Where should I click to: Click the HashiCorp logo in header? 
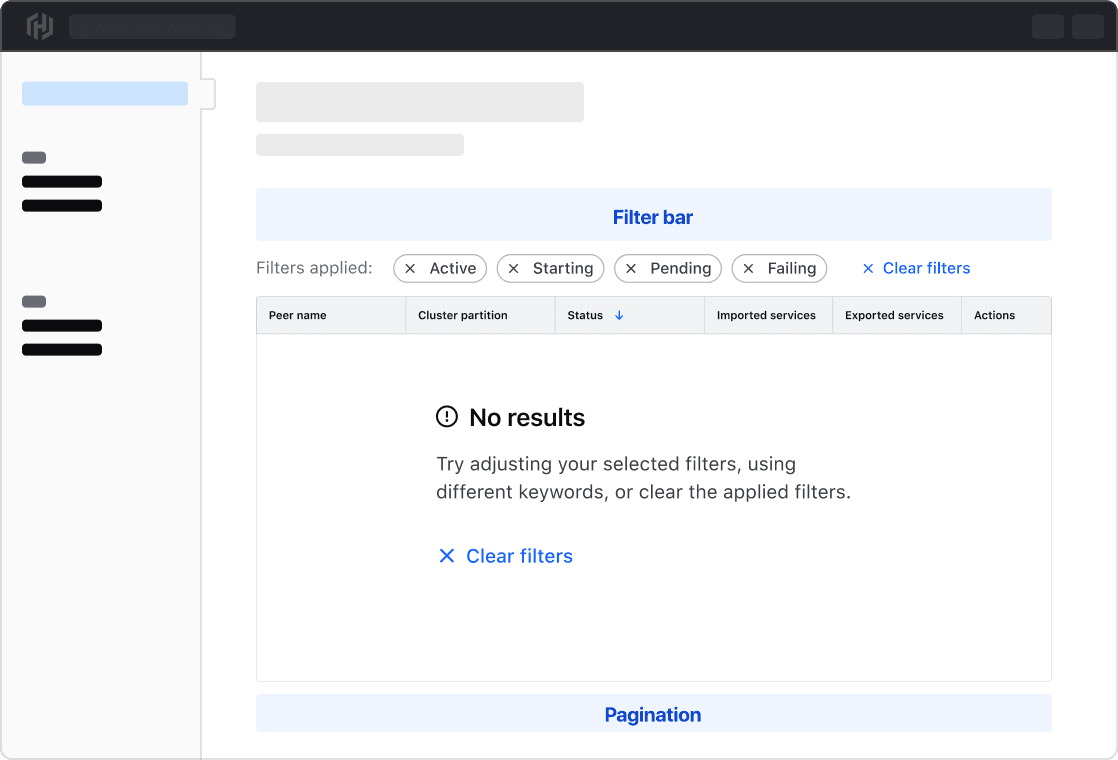click(x=39, y=26)
